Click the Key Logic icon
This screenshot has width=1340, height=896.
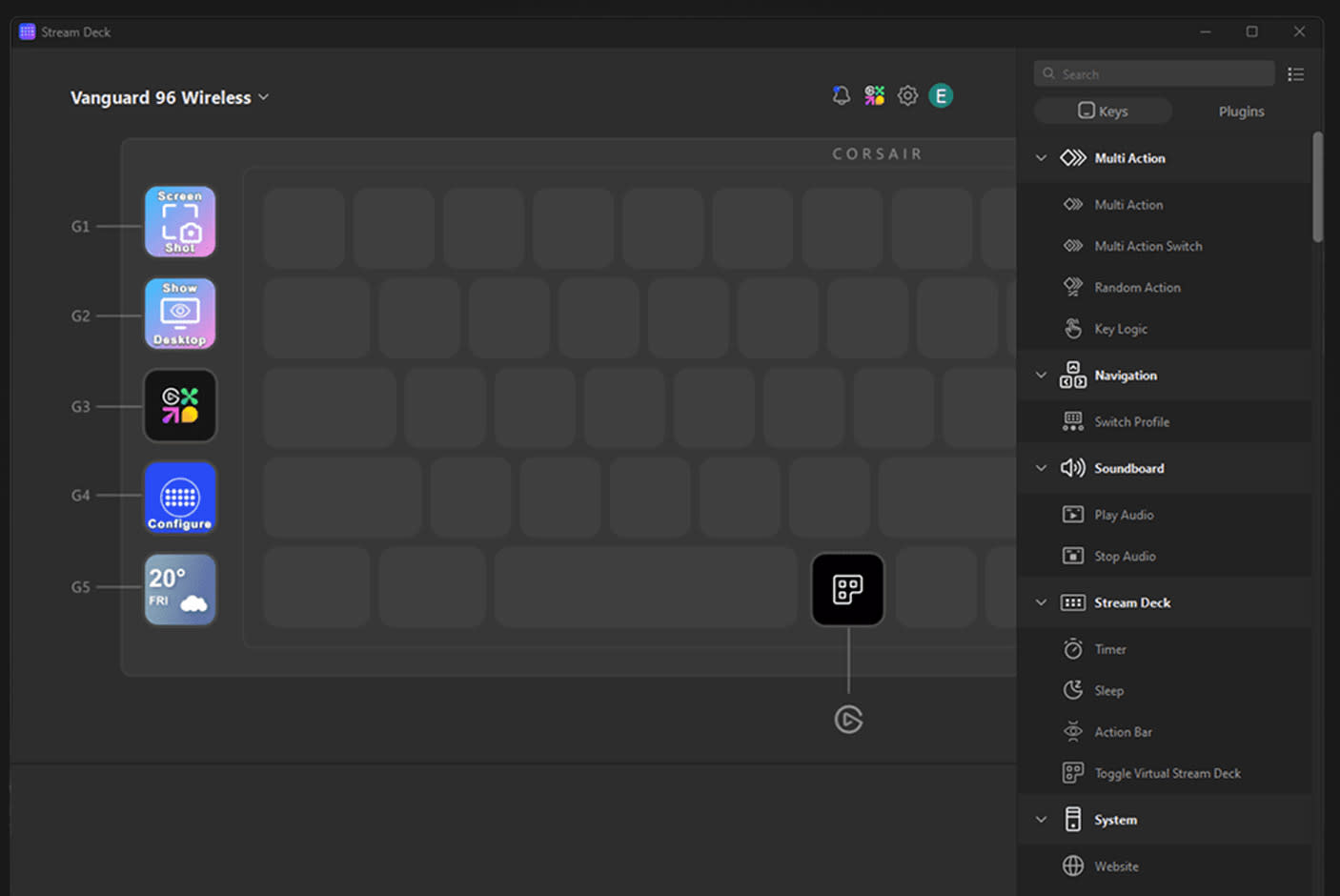click(1073, 329)
